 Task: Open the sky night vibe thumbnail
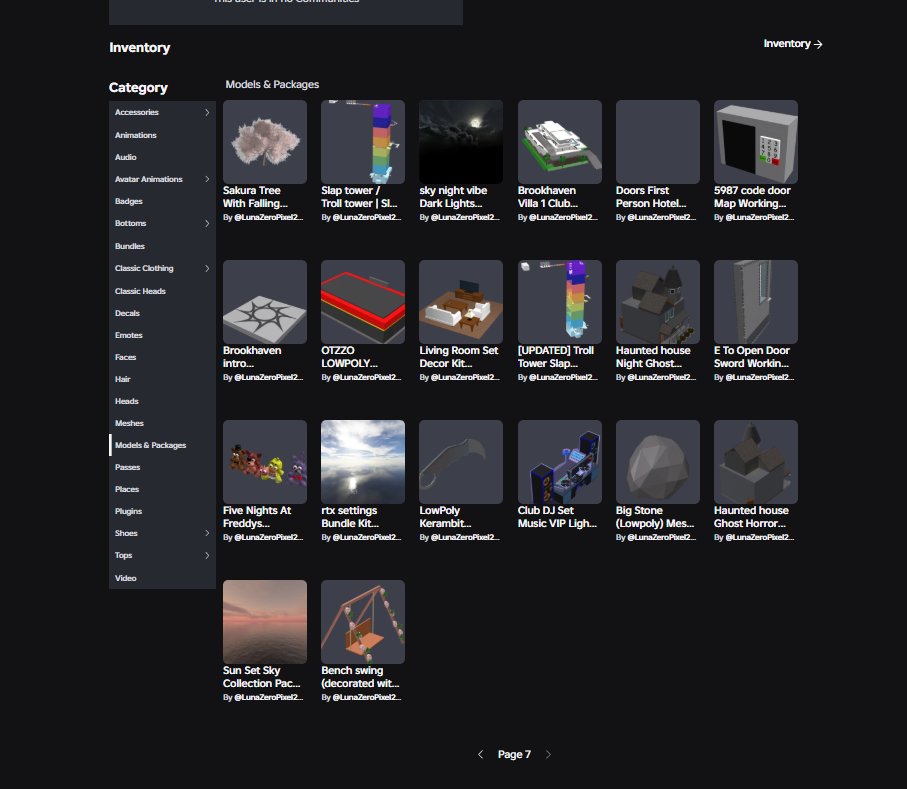(x=461, y=142)
